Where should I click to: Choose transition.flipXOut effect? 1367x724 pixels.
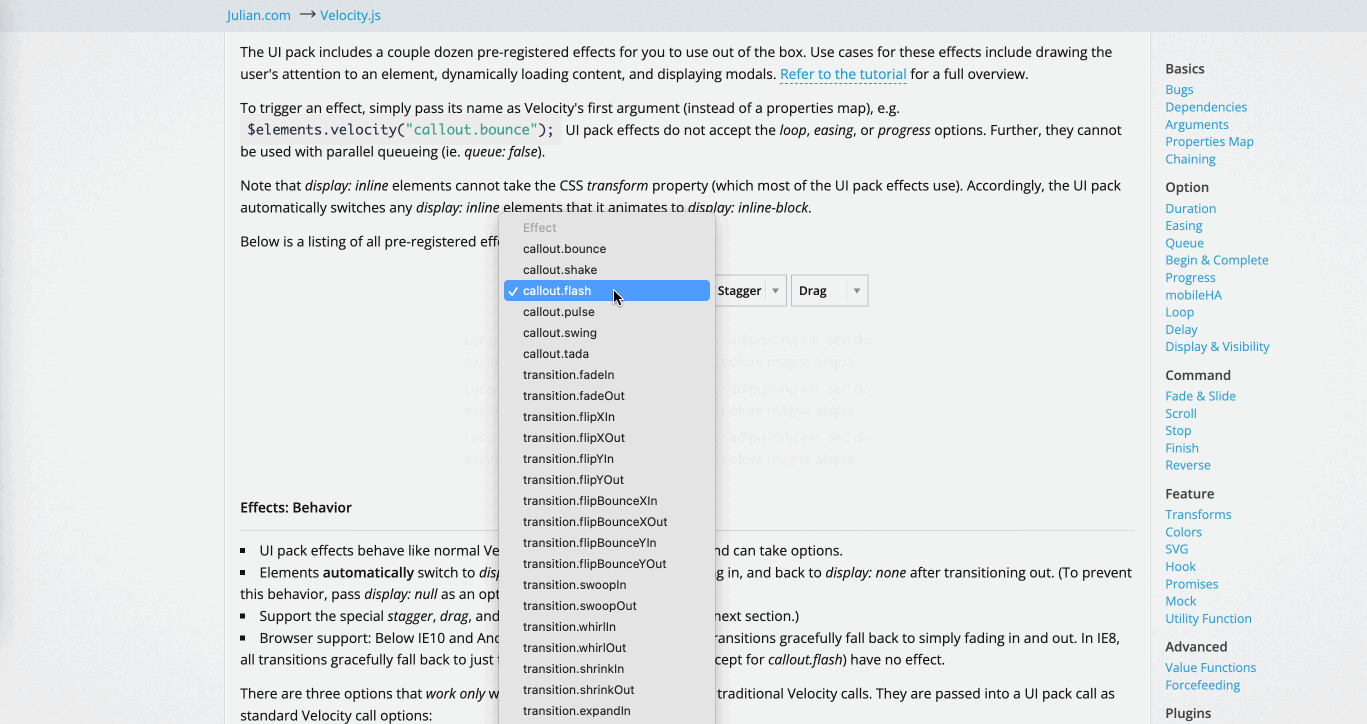point(607,438)
